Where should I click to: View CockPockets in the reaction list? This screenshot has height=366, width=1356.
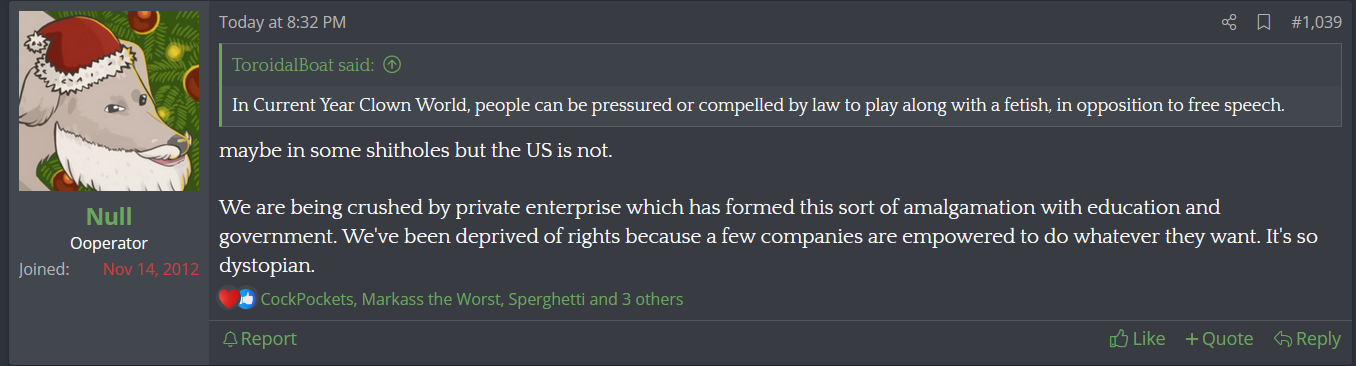(307, 299)
